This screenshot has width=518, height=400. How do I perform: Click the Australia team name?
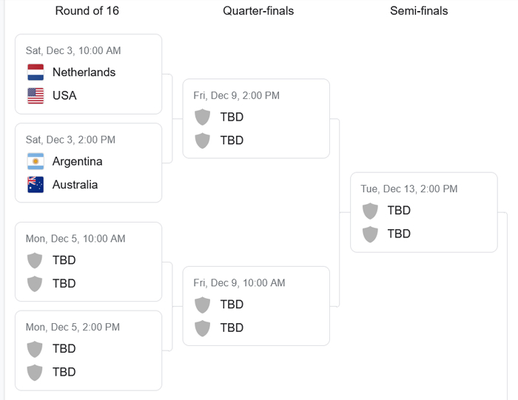pyautogui.click(x=75, y=185)
